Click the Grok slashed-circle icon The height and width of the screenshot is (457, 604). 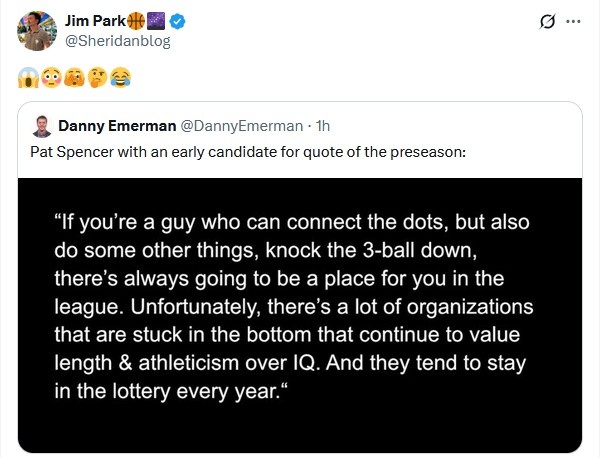tap(547, 22)
